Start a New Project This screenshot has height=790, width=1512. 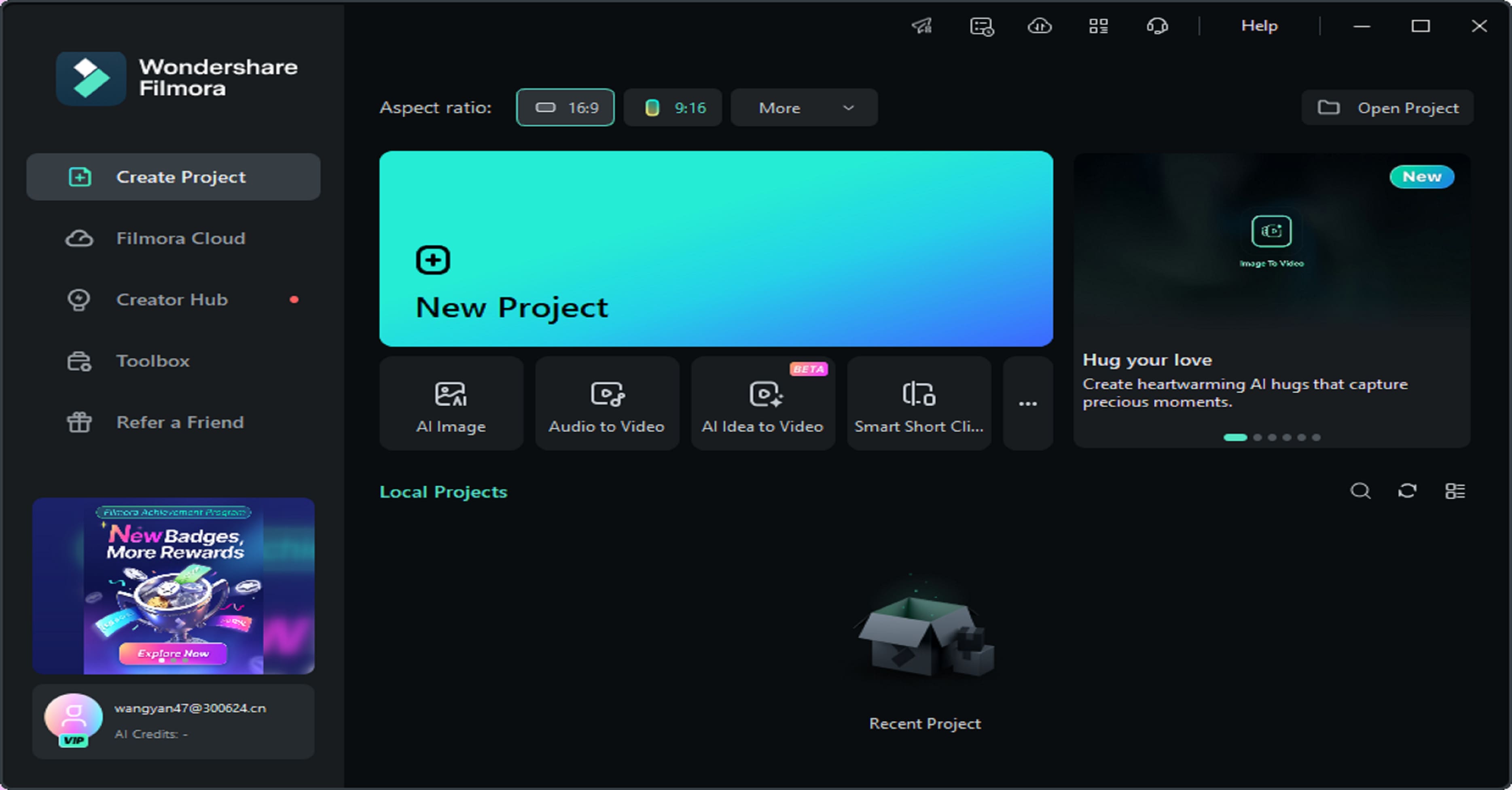point(716,249)
